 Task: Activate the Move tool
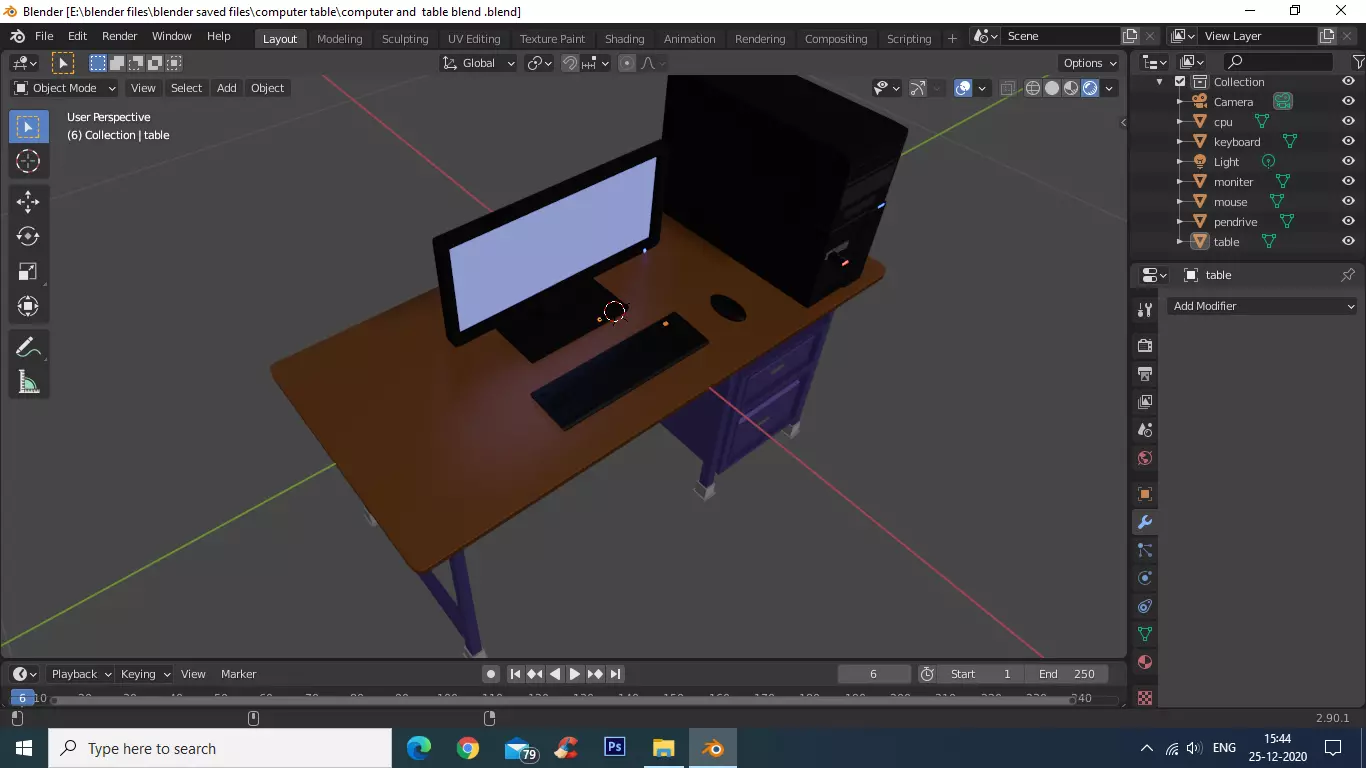28,201
